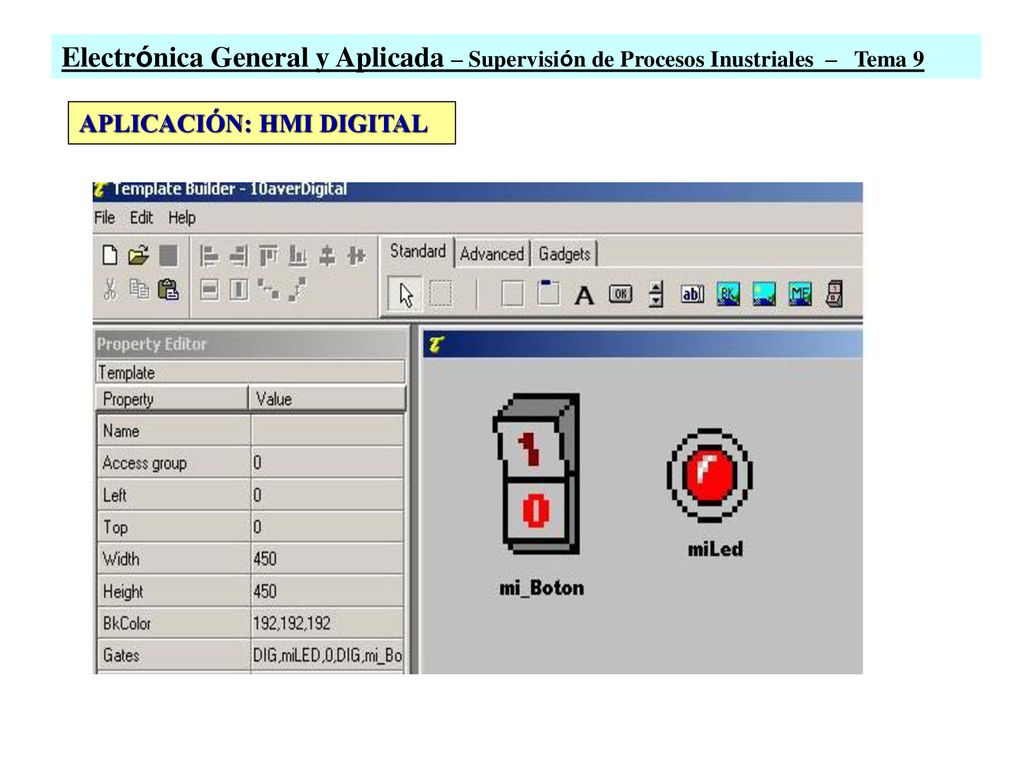
Task: Switch to the Advanced tab
Action: tap(492, 254)
